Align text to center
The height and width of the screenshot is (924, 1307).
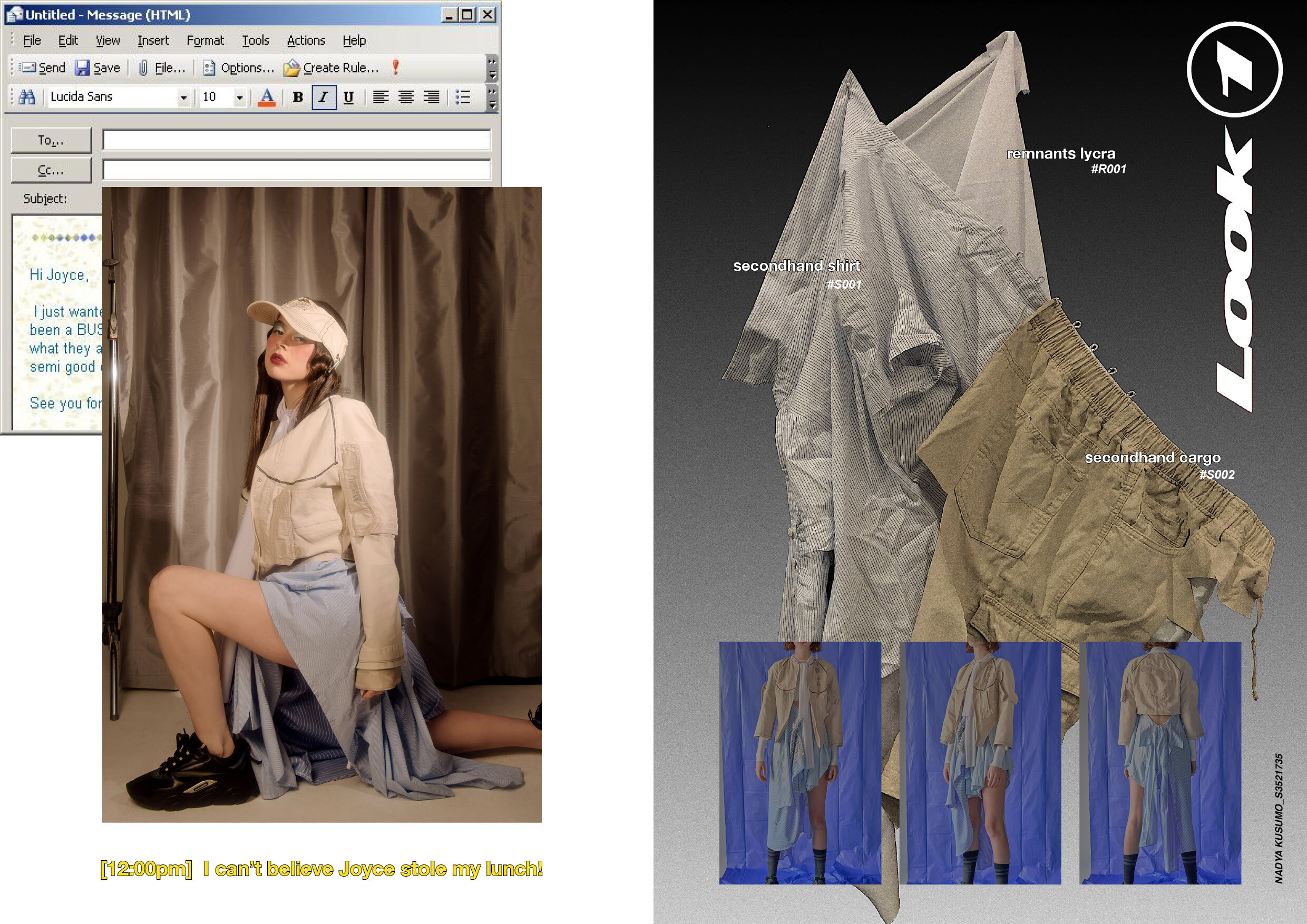pos(406,97)
